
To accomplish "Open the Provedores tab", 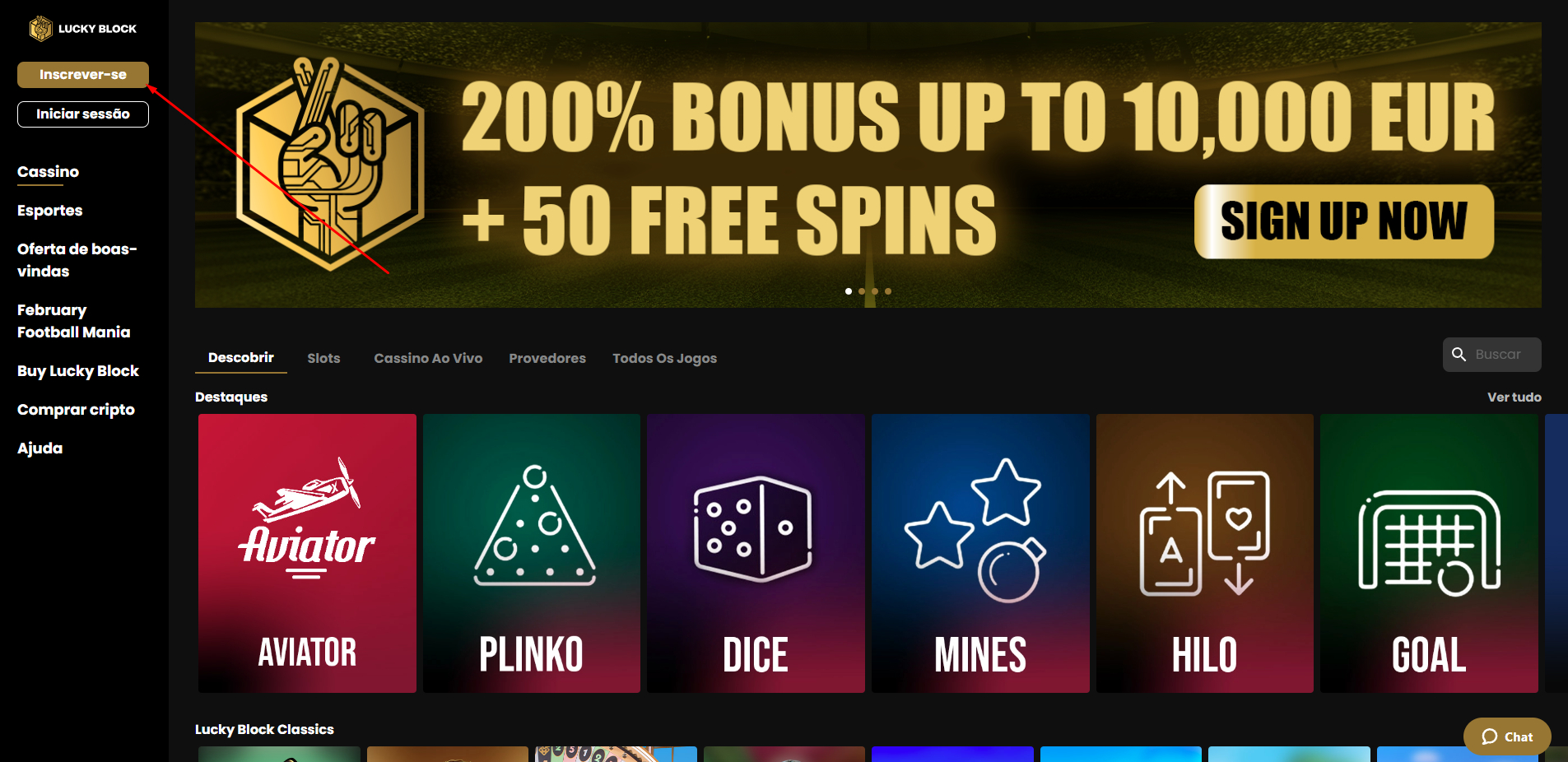I will (x=547, y=358).
